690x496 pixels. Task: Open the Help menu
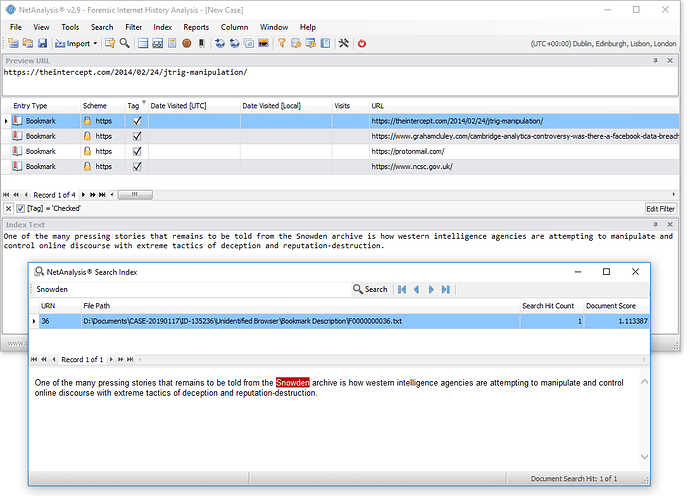[x=308, y=27]
